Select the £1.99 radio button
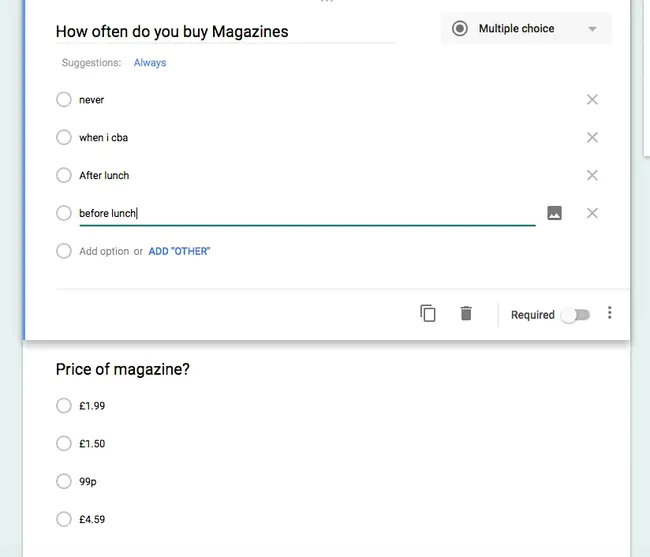 click(x=64, y=406)
